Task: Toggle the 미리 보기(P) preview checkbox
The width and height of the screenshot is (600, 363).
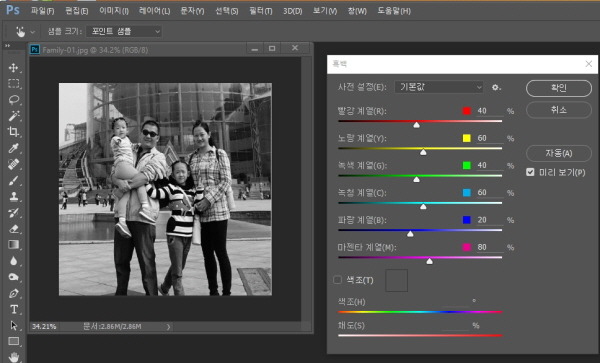Action: (x=530, y=172)
